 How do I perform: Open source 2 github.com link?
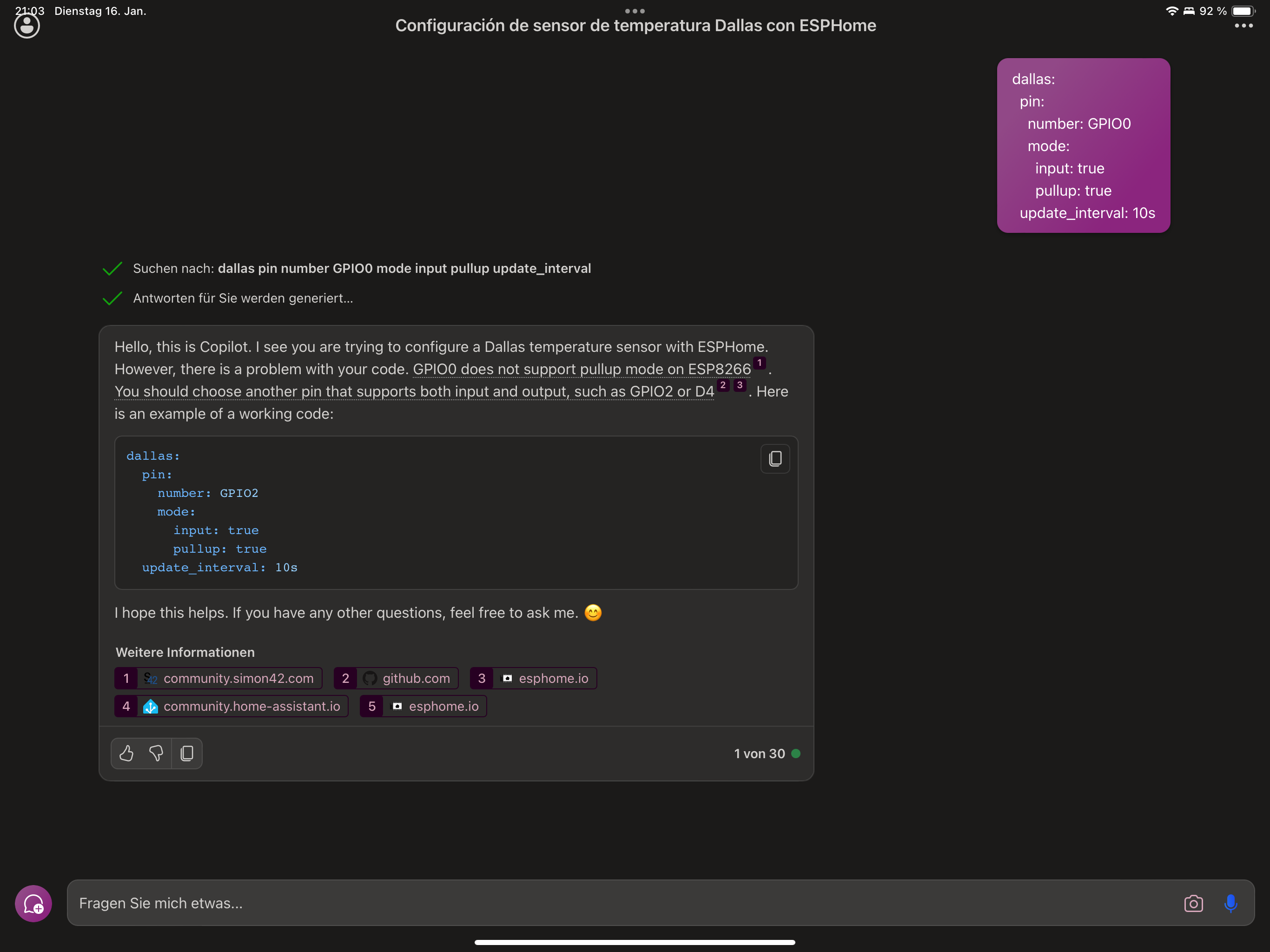(x=396, y=678)
